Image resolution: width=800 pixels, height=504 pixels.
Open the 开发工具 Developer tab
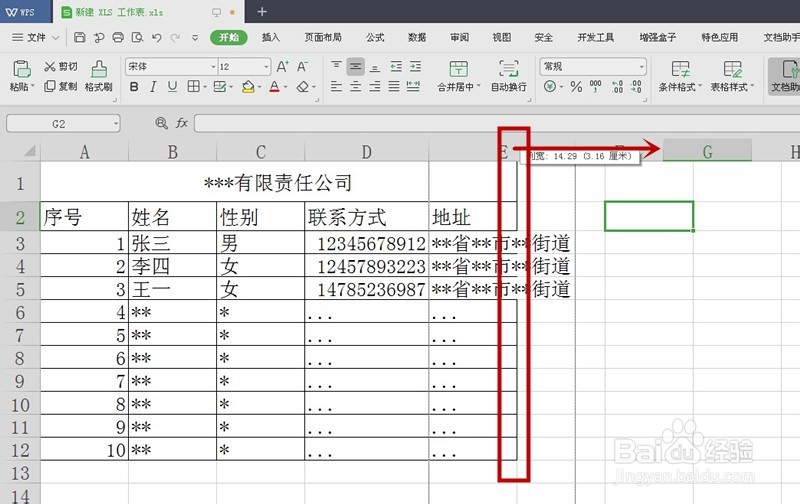(x=595, y=37)
